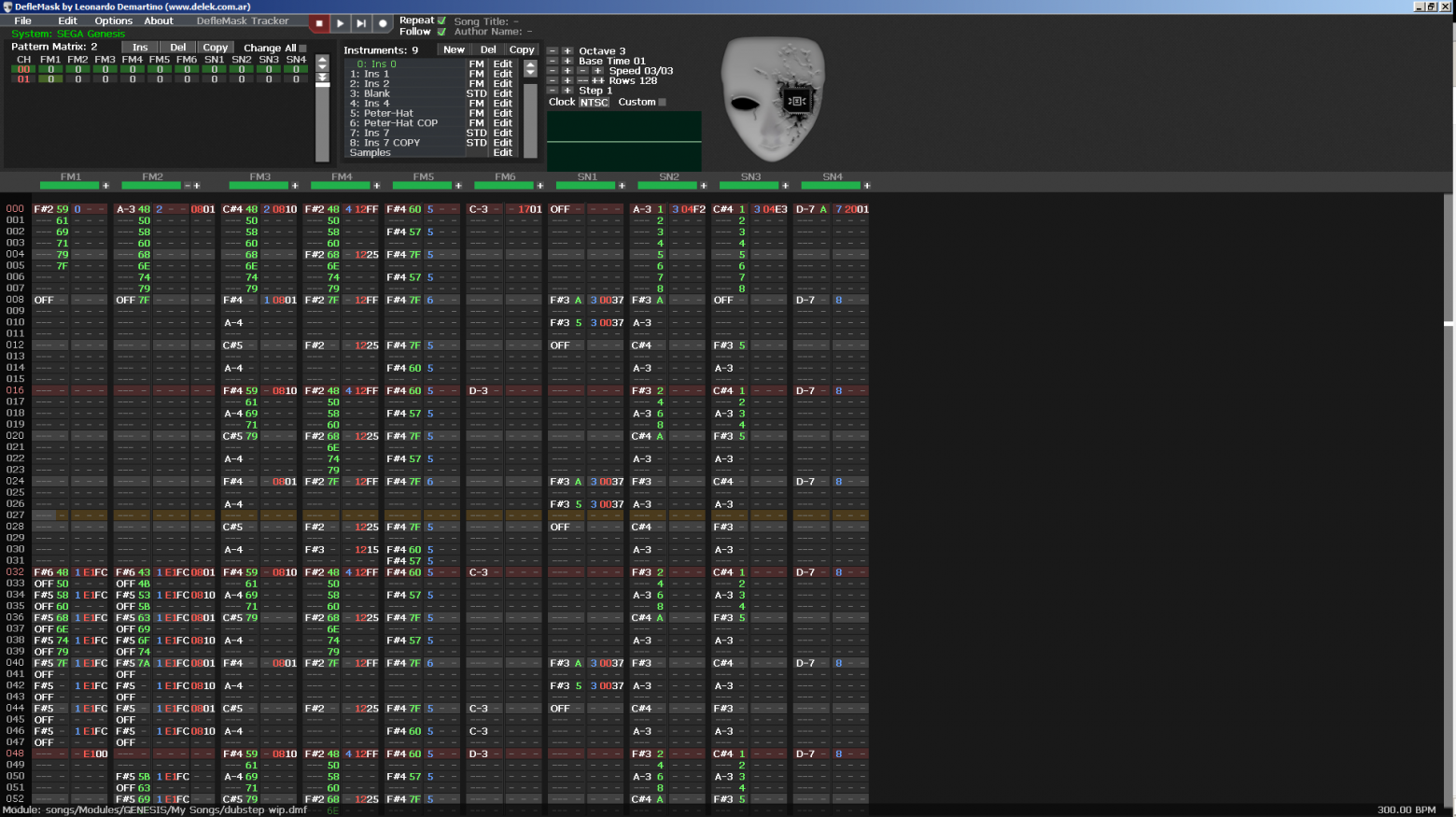The height and width of the screenshot is (817, 1456).
Task: Click the Song Title field
Action: 485,21
